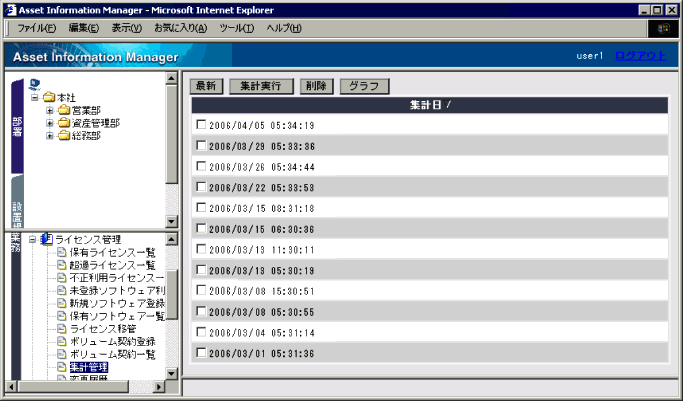The image size is (683, 401).
Task: Click the ログアウト link
Action: coord(640,56)
